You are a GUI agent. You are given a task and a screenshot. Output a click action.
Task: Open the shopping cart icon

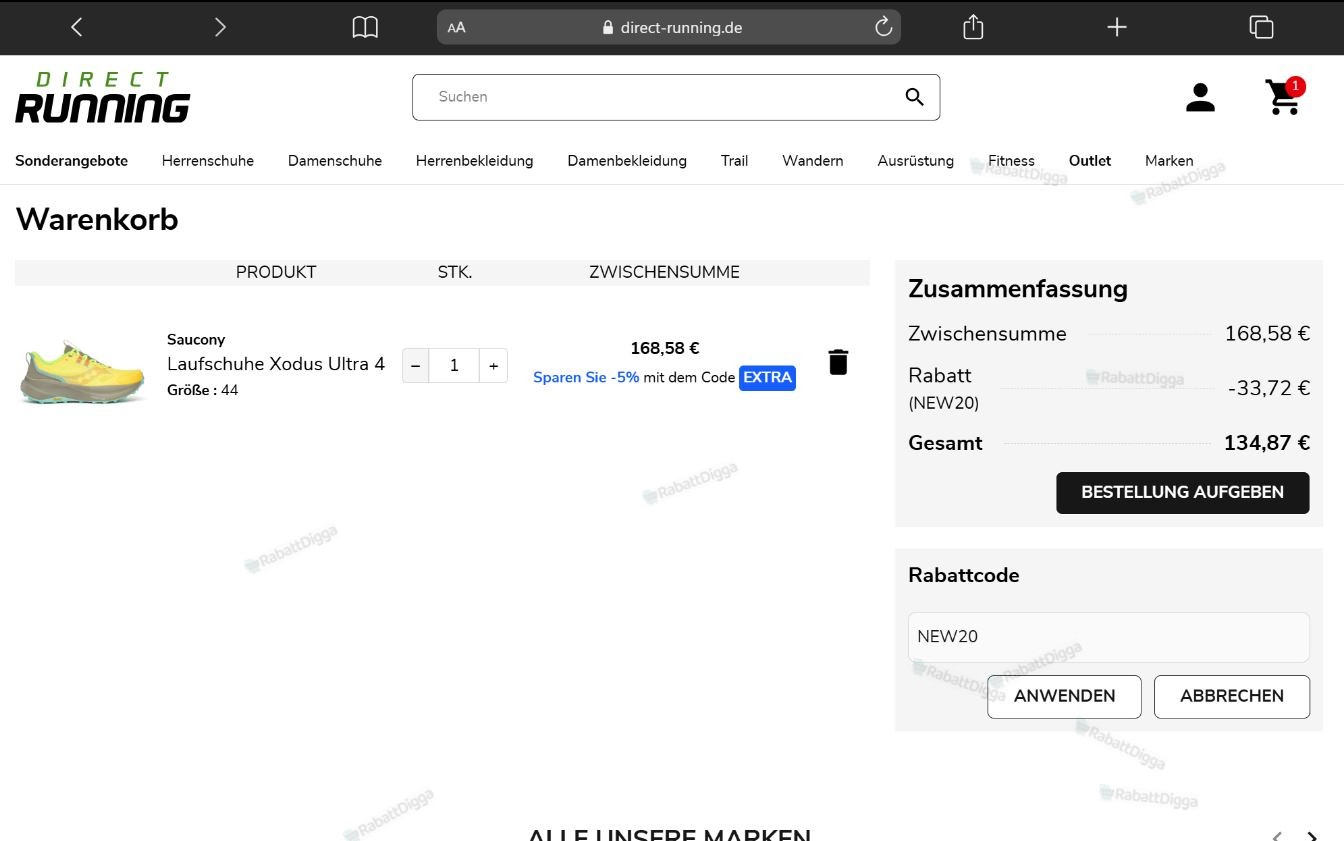coord(1284,96)
